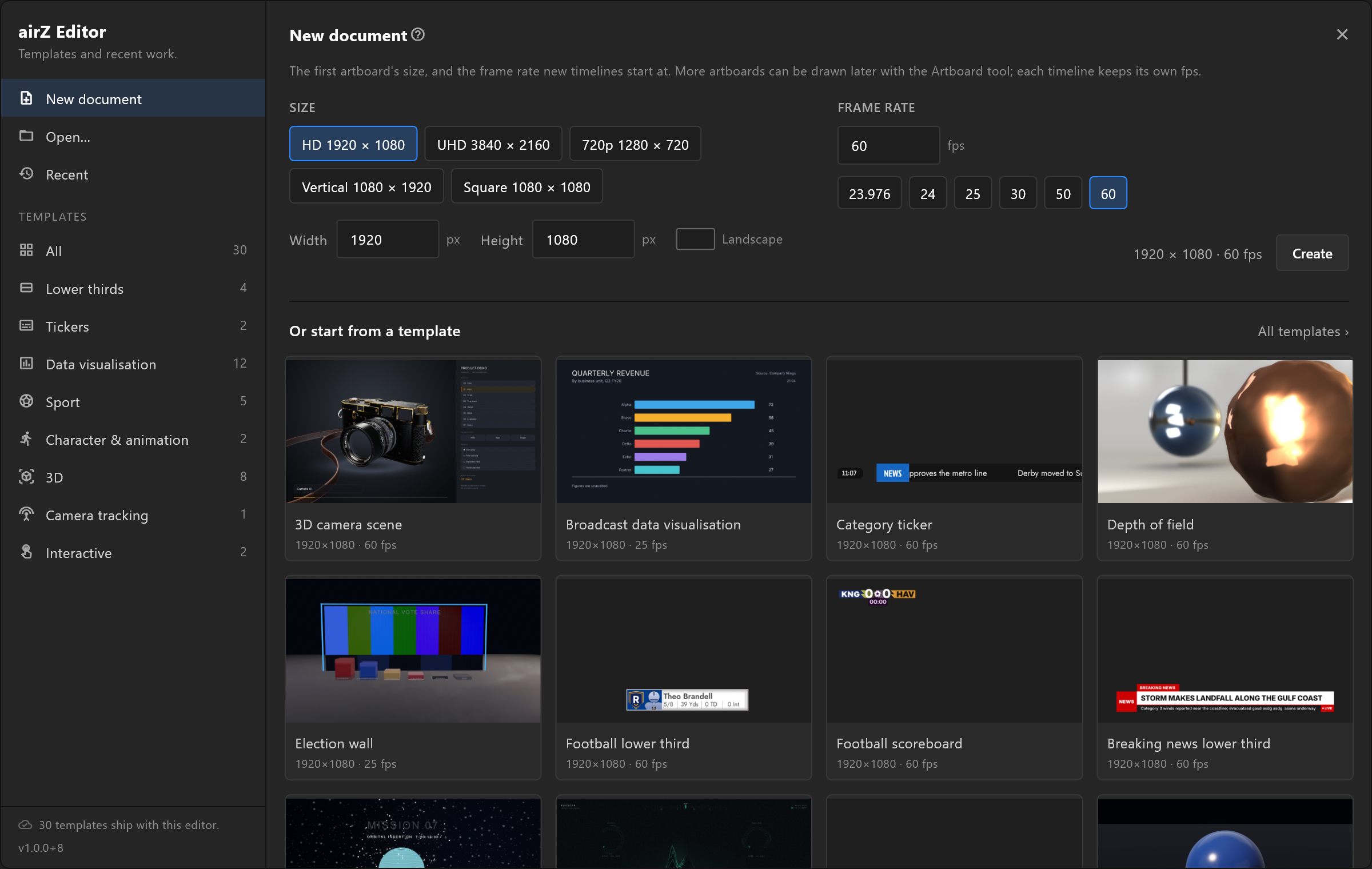This screenshot has width=1372, height=869.
Task: Click the frame rate fps input field
Action: (889, 145)
